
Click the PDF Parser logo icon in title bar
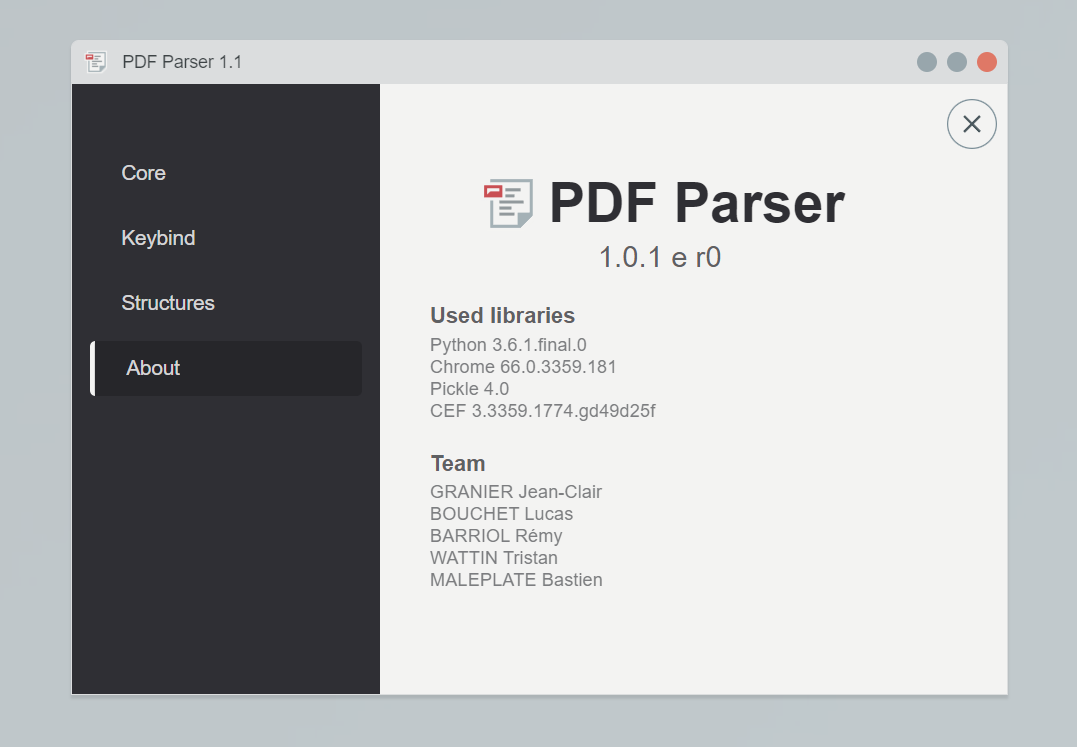click(x=95, y=61)
